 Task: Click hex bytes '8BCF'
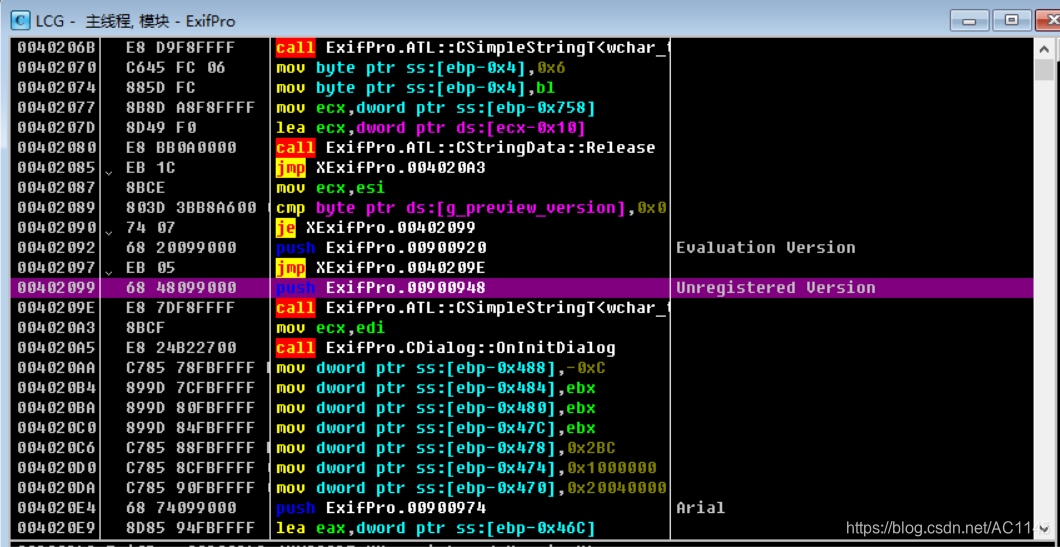point(146,328)
